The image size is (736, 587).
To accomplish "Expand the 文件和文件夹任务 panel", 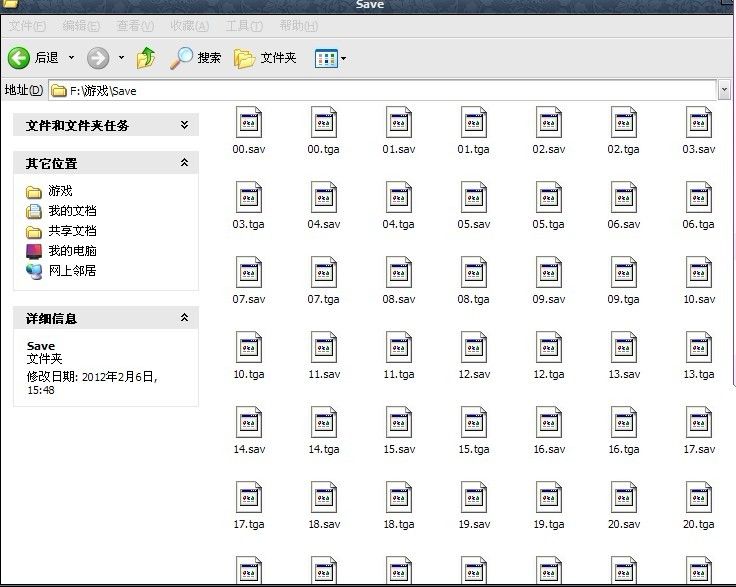I will [184, 125].
